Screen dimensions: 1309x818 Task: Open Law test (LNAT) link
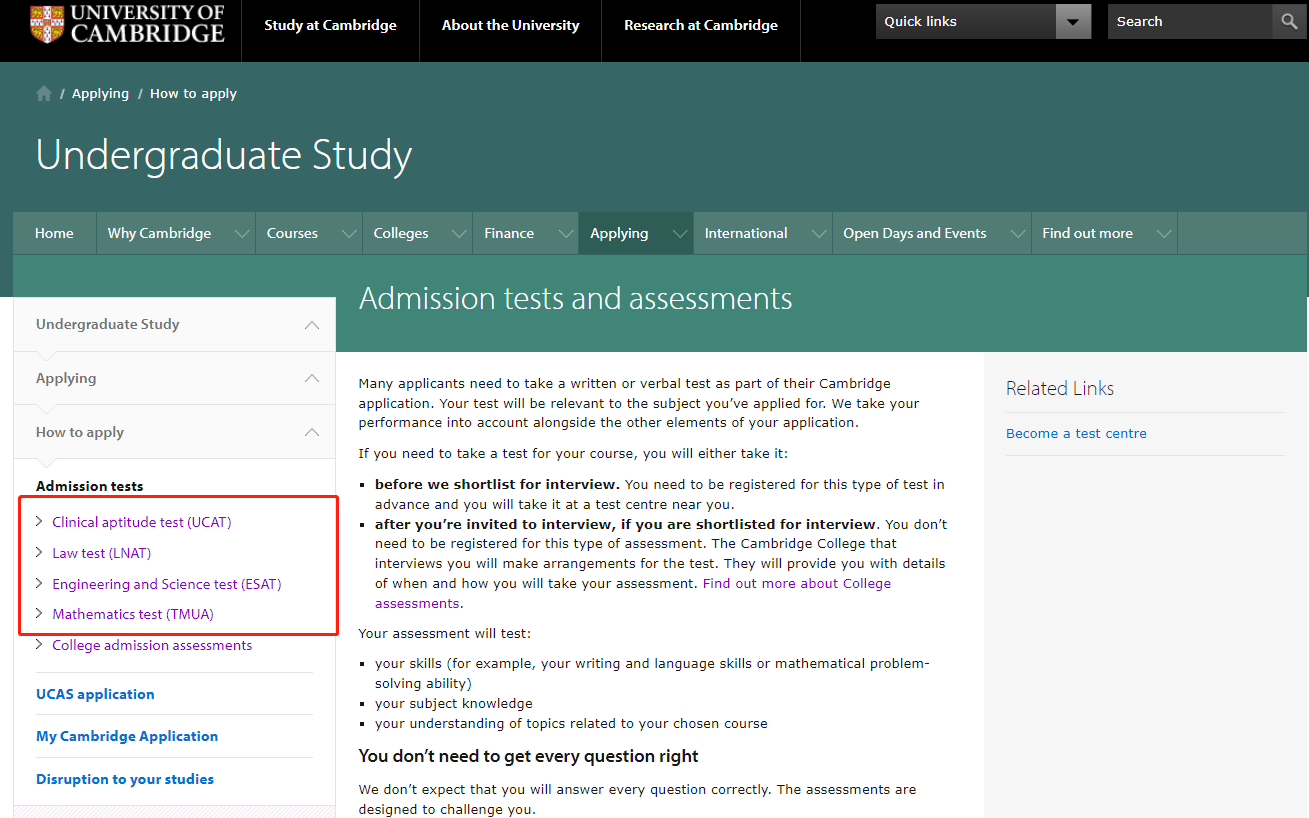pos(102,553)
